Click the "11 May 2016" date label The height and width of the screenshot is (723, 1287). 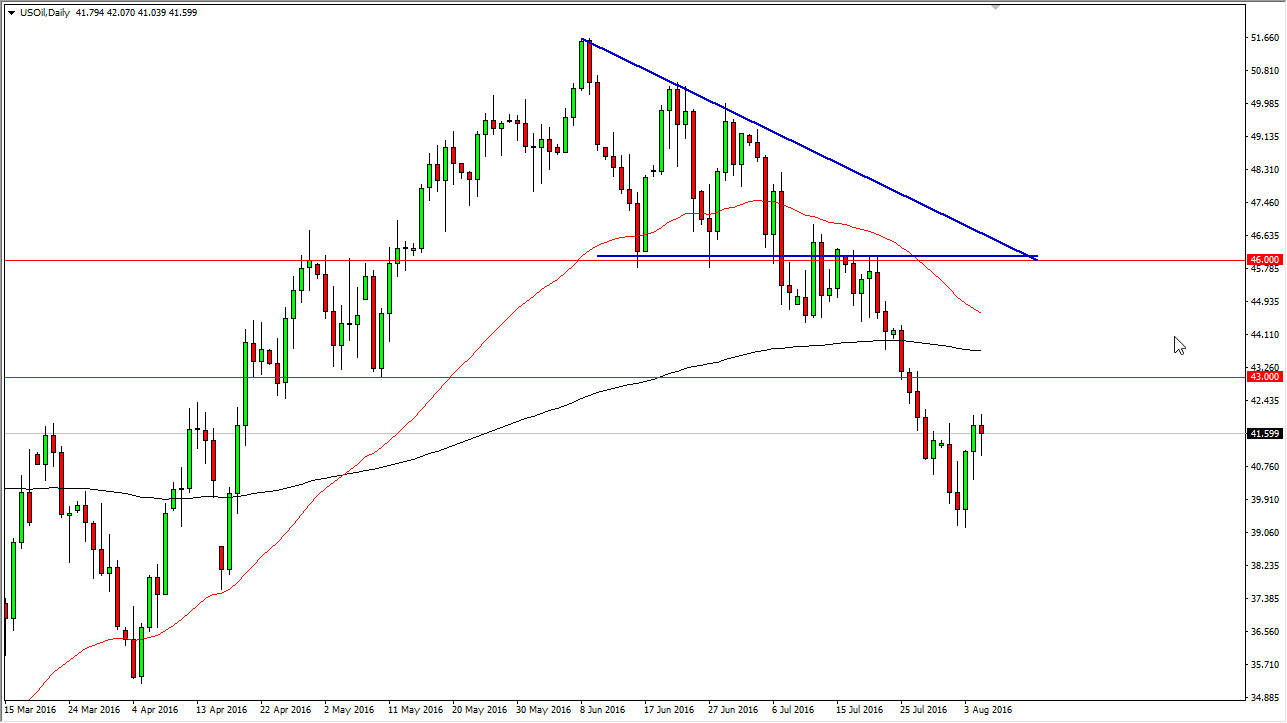[x=416, y=709]
